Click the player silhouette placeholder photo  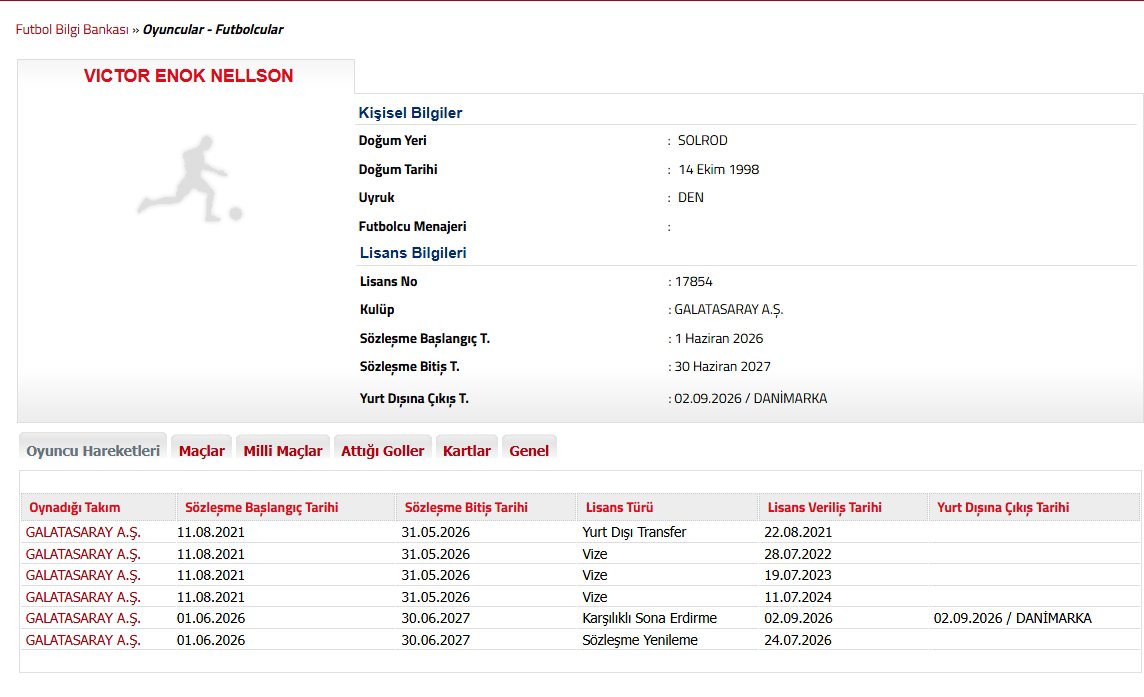190,179
